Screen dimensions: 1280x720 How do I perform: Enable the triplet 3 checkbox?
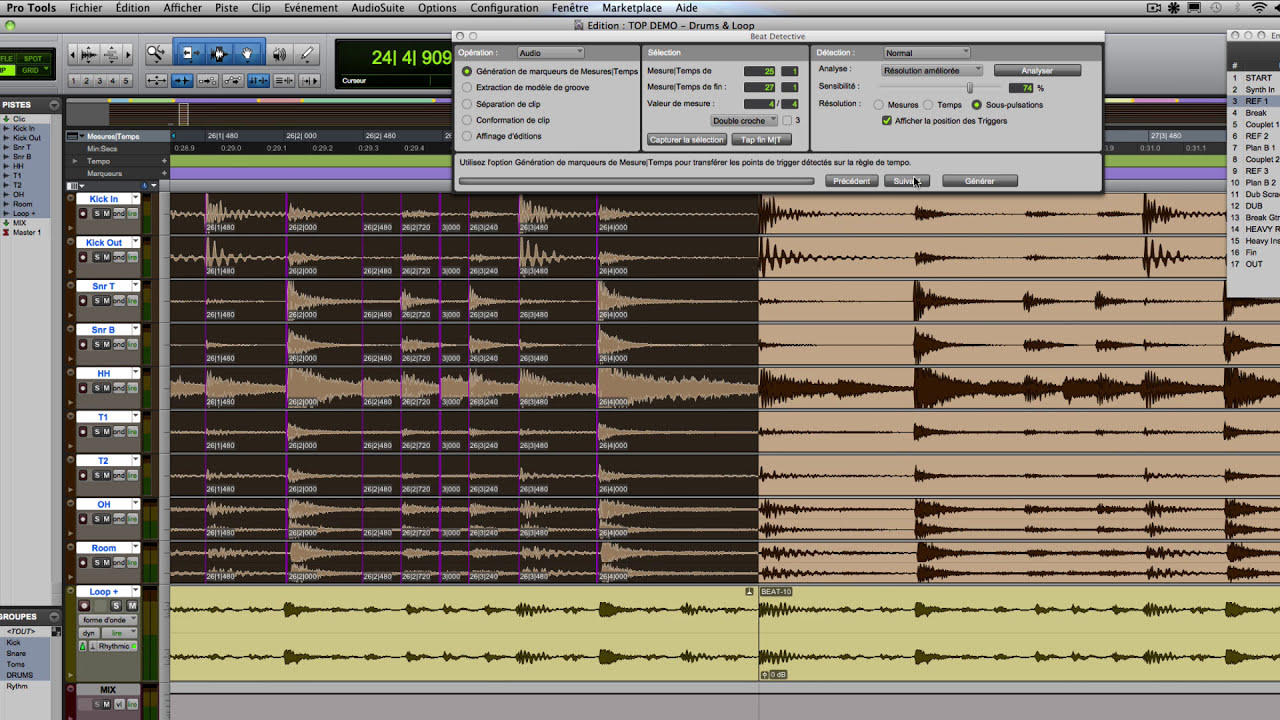coord(787,121)
